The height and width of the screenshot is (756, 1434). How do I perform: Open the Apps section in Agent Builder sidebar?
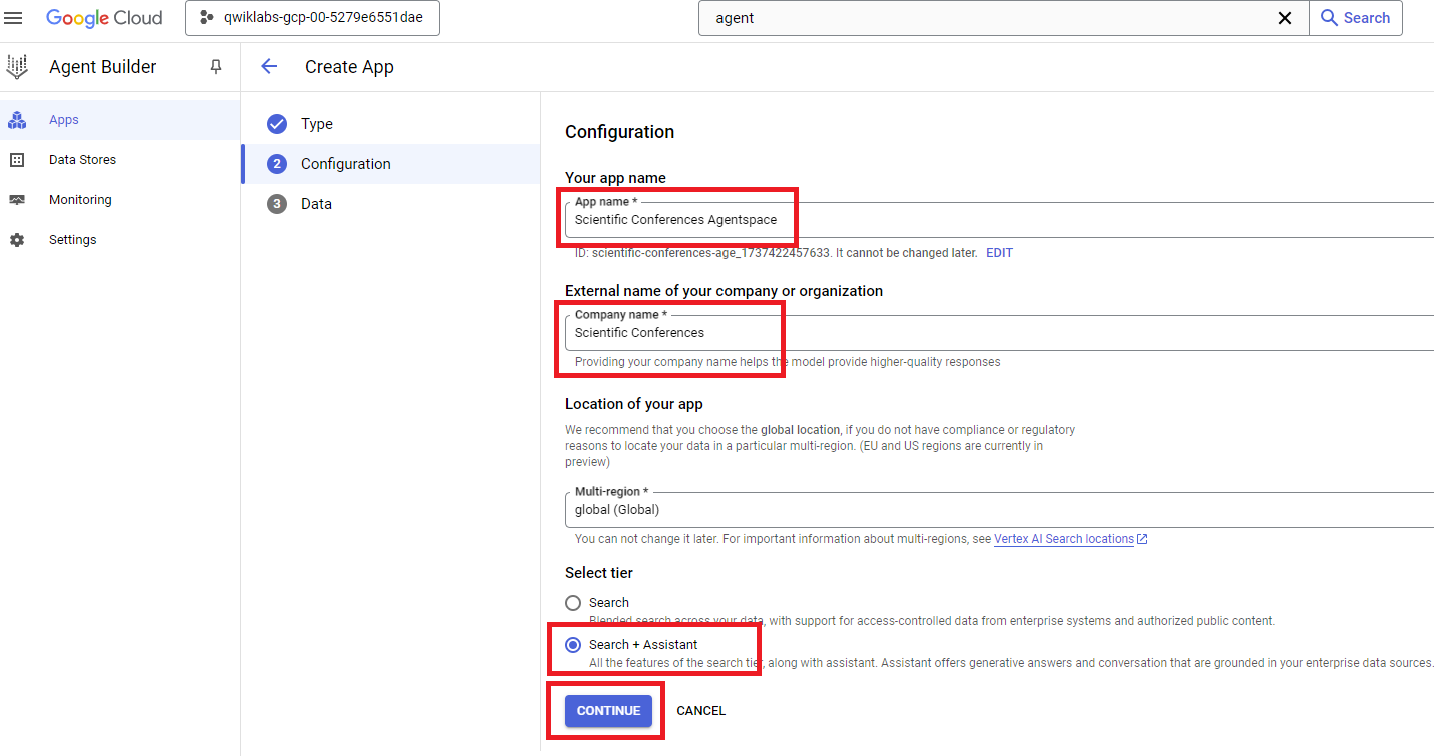click(x=63, y=119)
